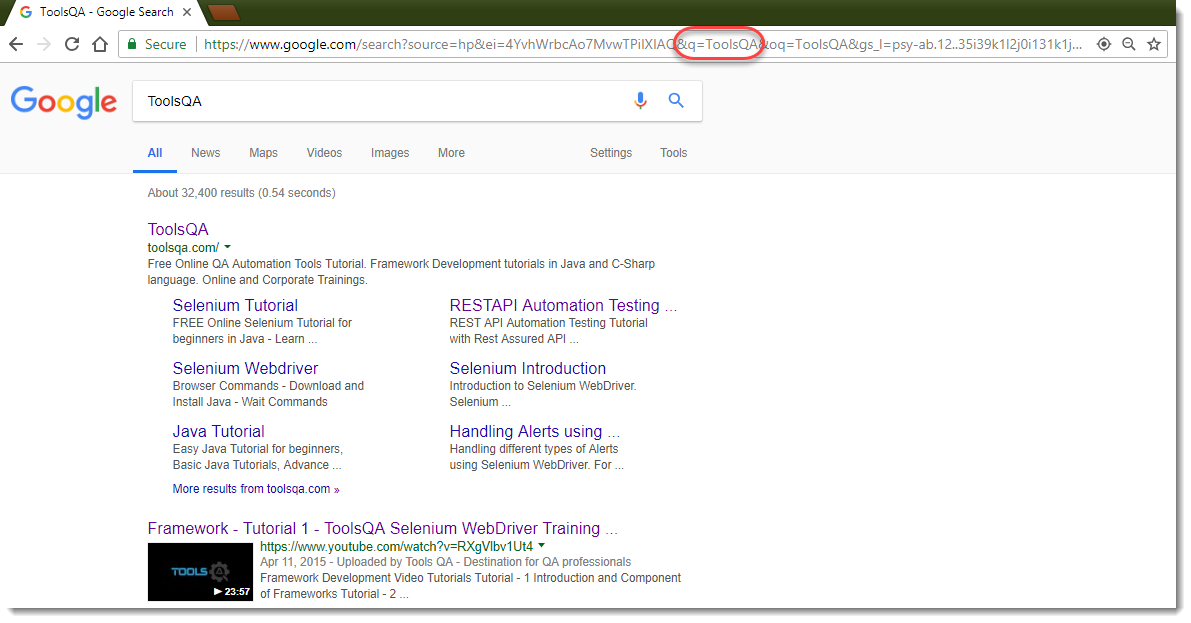Viewport: 1191px width, 623px height.
Task: Open the search Tools options
Action: (x=674, y=153)
